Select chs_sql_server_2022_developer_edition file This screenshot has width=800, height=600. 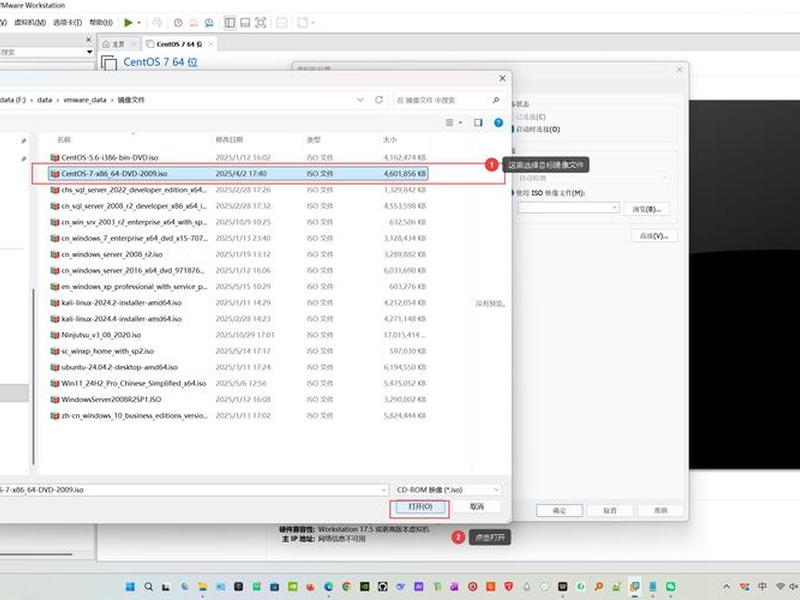[238, 190]
